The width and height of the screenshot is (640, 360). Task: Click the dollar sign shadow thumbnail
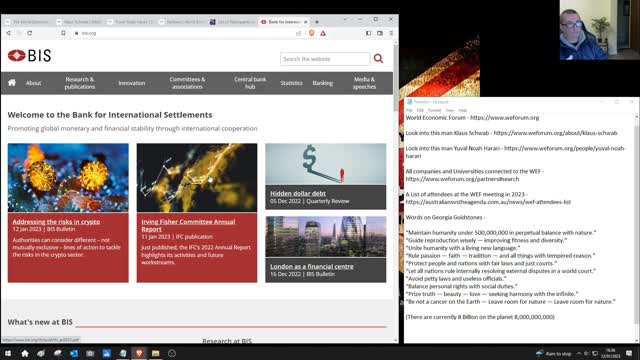[x=326, y=164]
